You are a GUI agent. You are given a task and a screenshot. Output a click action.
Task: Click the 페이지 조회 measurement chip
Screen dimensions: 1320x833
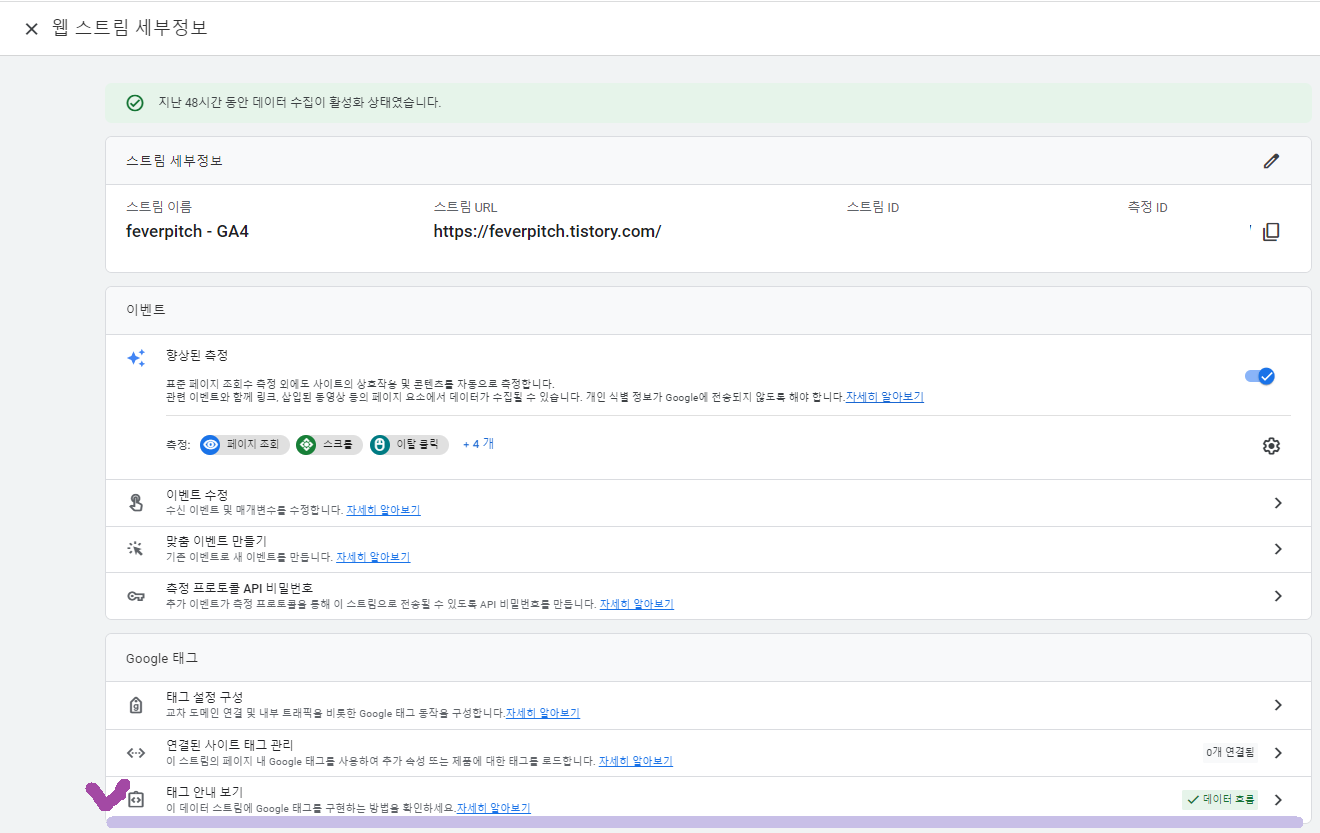pos(243,444)
